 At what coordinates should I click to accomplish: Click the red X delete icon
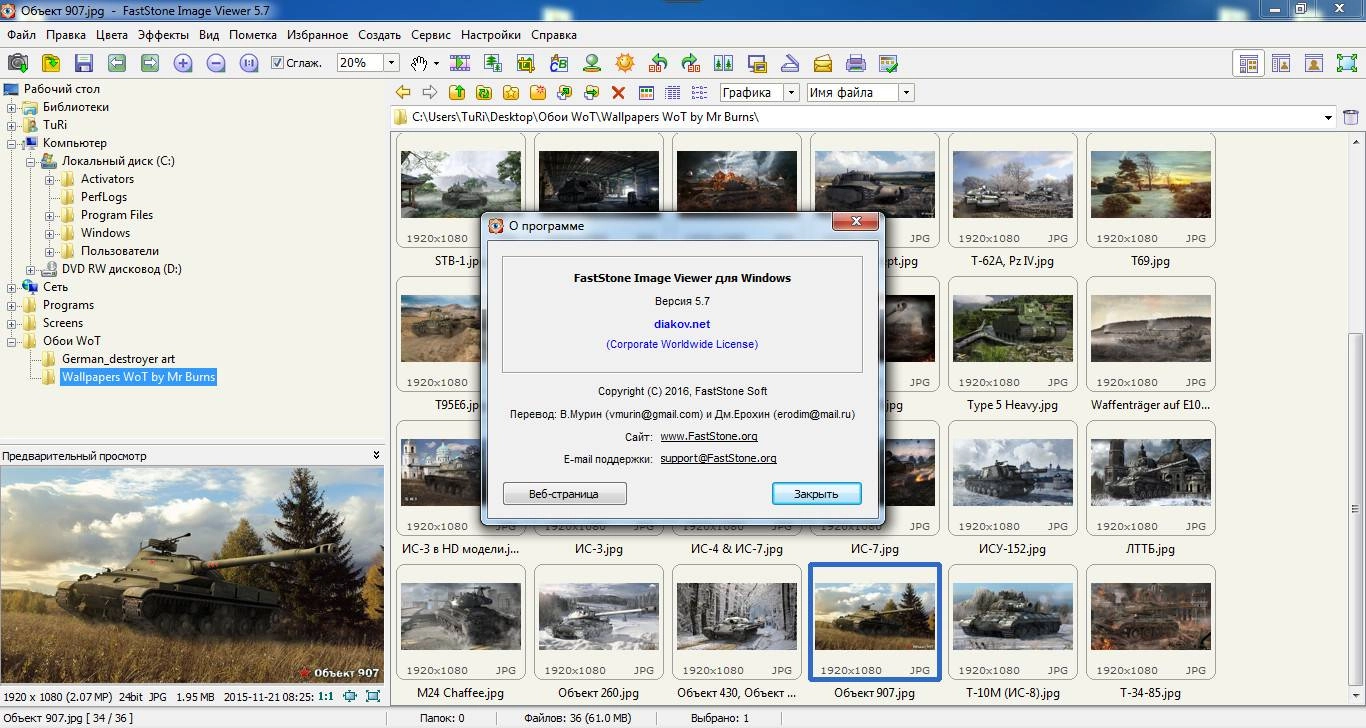pyautogui.click(x=618, y=93)
